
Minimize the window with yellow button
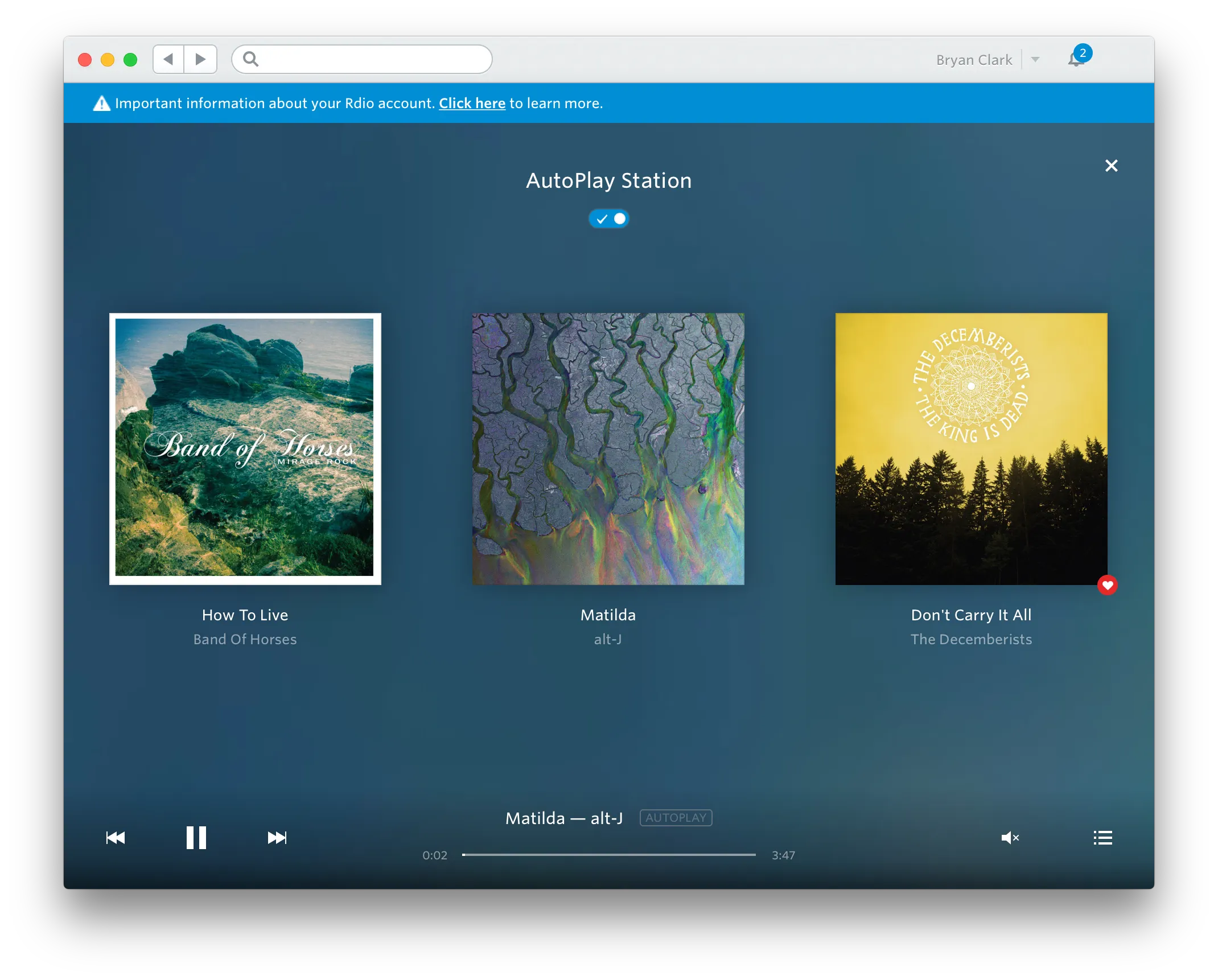(x=108, y=59)
